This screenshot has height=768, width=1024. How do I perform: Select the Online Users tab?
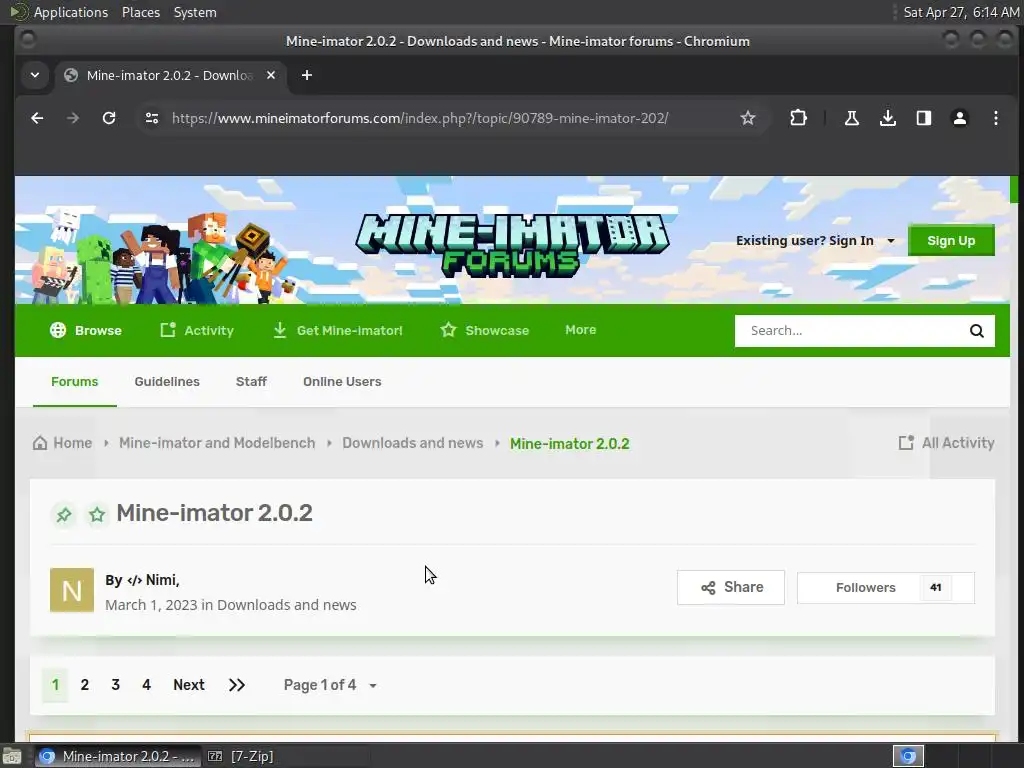(x=342, y=381)
